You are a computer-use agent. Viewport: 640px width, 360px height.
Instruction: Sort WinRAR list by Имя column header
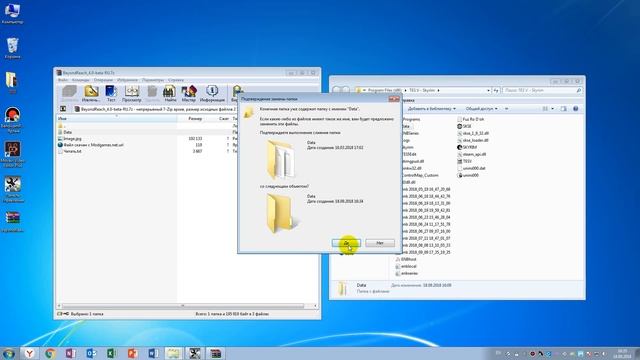pyautogui.click(x=116, y=118)
